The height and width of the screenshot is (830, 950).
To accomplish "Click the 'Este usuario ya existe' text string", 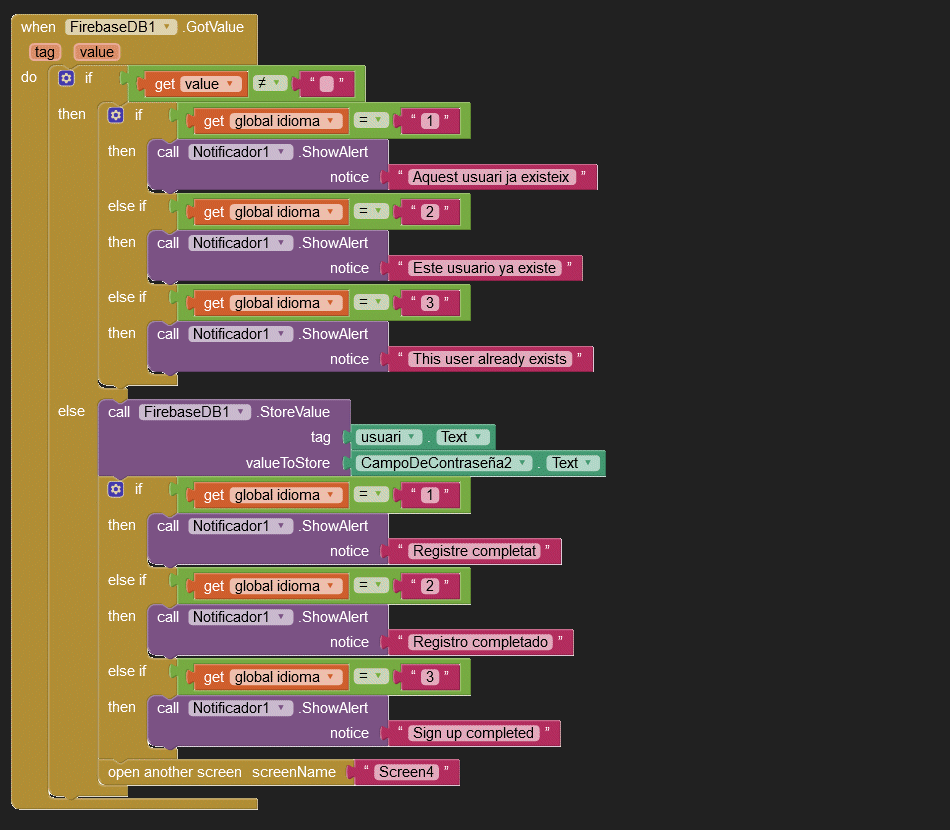I will 484,268.
